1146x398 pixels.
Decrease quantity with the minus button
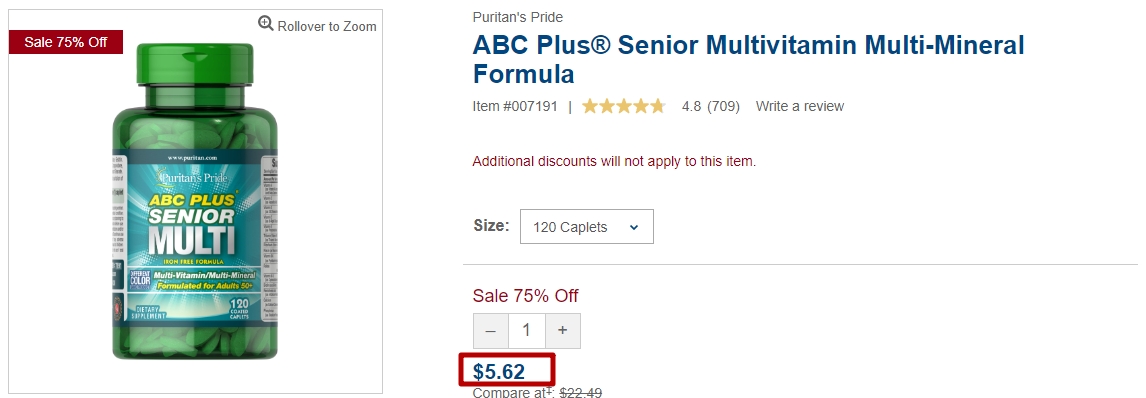pos(491,331)
